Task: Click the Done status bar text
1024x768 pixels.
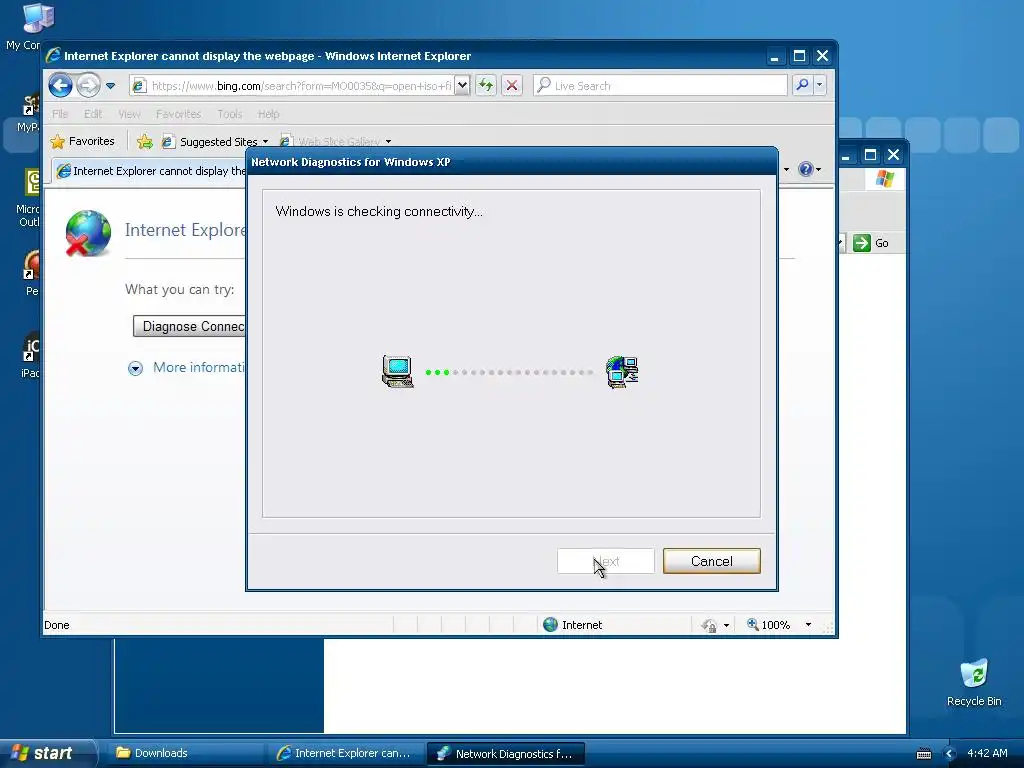Action: [x=57, y=625]
